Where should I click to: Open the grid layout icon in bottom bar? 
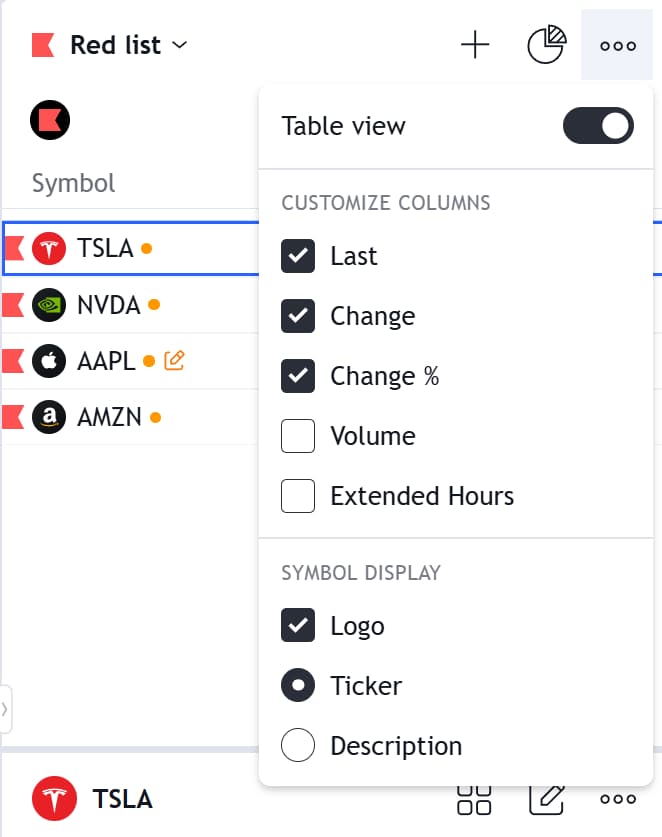click(x=474, y=799)
